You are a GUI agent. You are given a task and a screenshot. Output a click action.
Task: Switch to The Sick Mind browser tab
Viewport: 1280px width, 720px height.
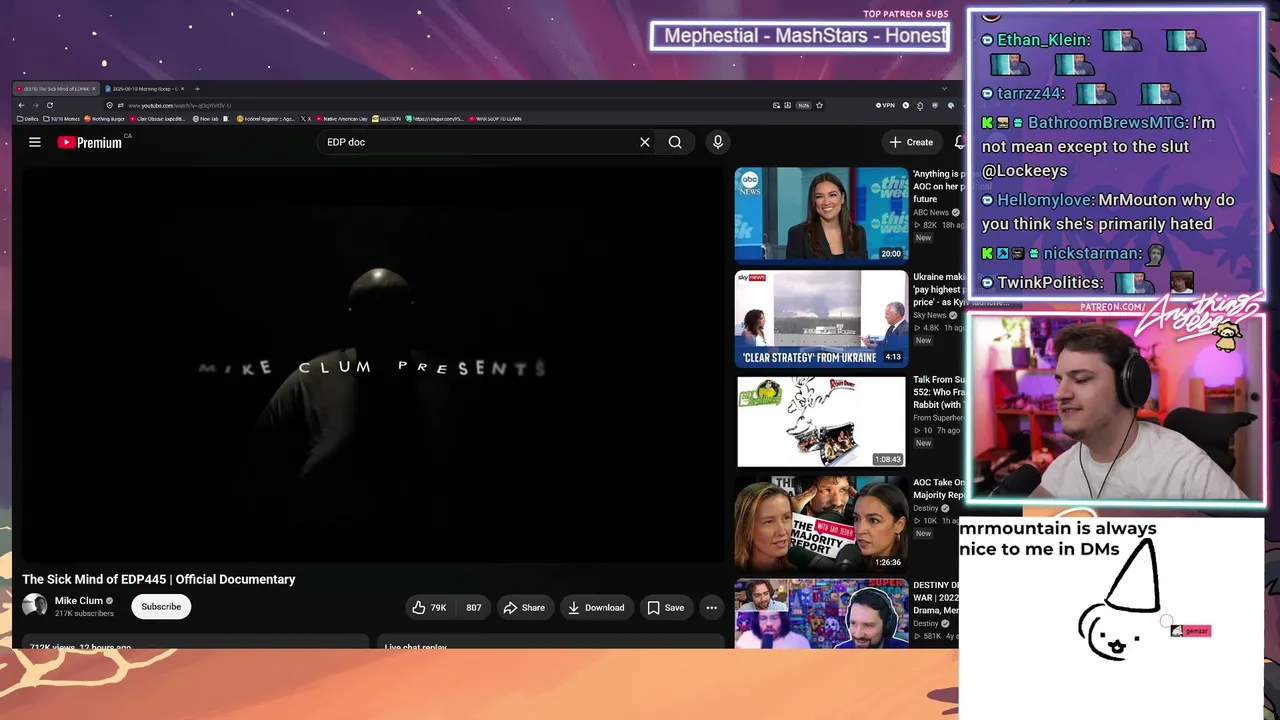click(x=55, y=89)
